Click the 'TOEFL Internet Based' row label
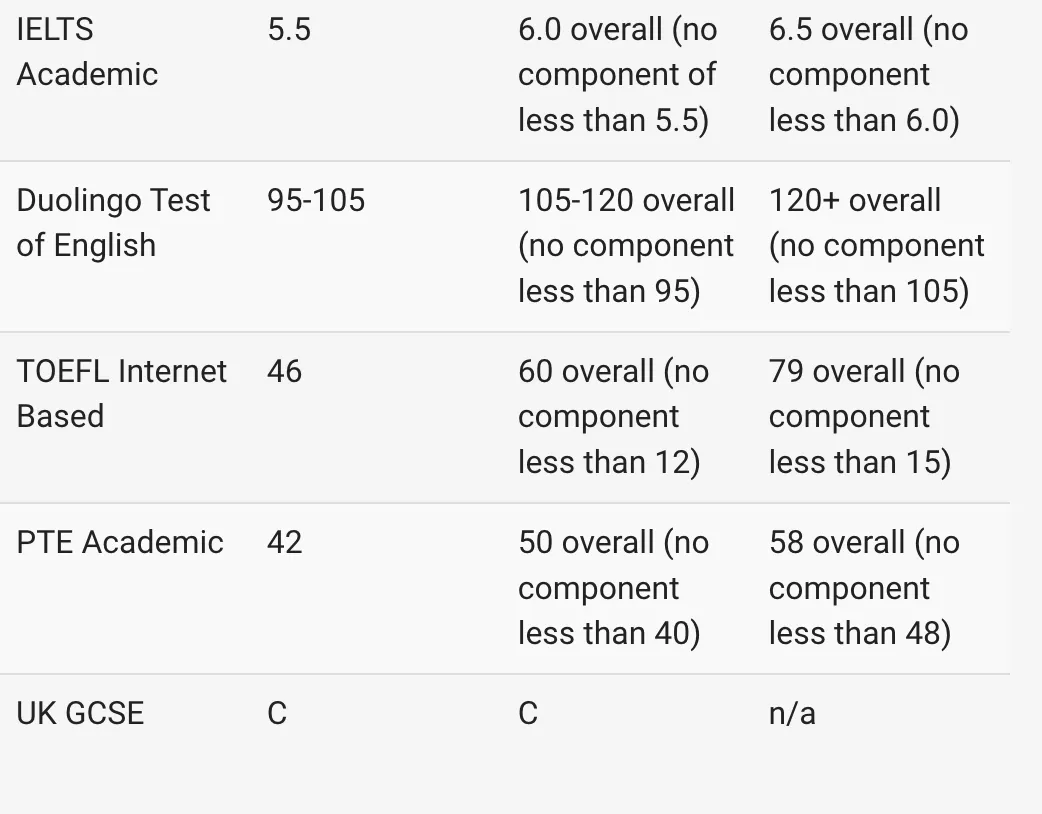The height and width of the screenshot is (814, 1042). pos(121,393)
